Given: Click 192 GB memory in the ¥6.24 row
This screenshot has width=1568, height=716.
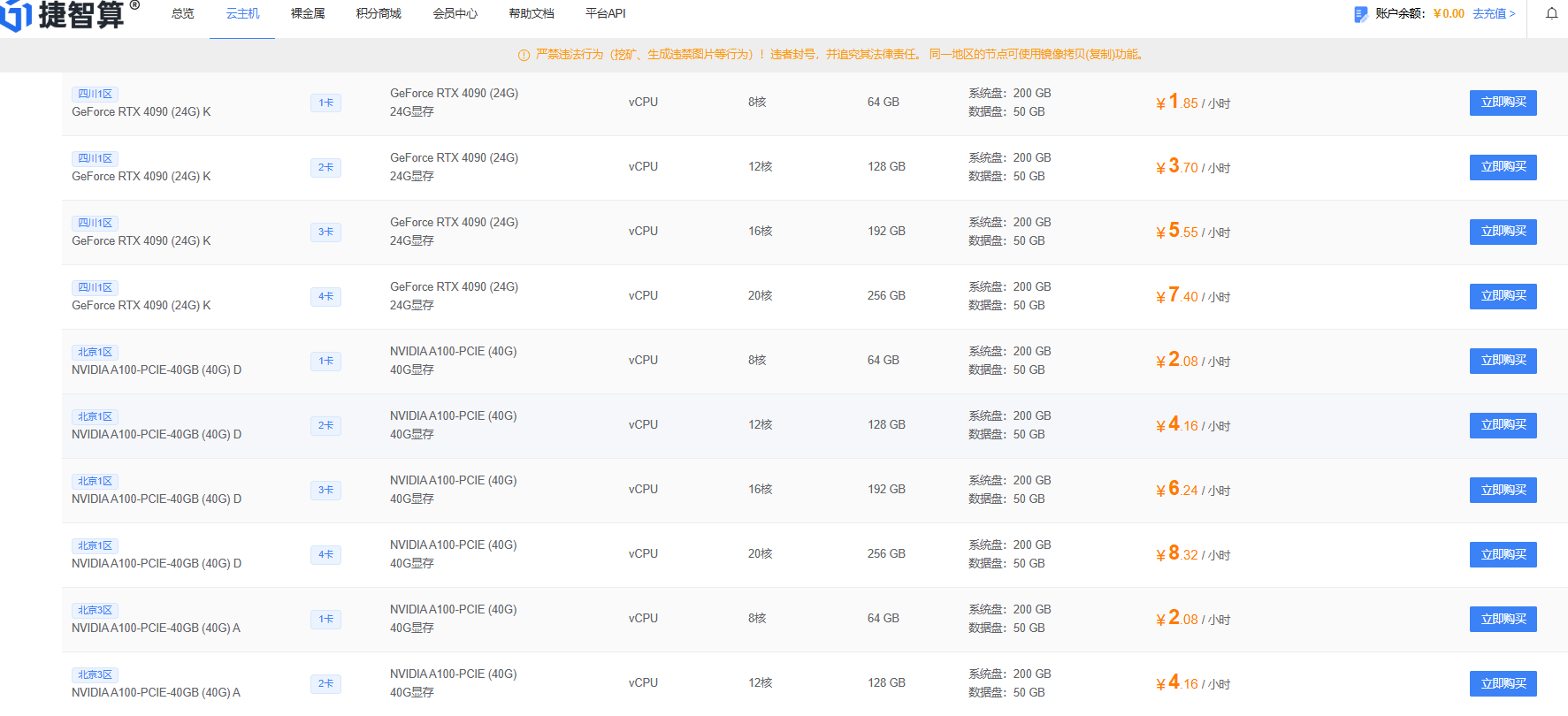Looking at the screenshot, I should [x=886, y=489].
